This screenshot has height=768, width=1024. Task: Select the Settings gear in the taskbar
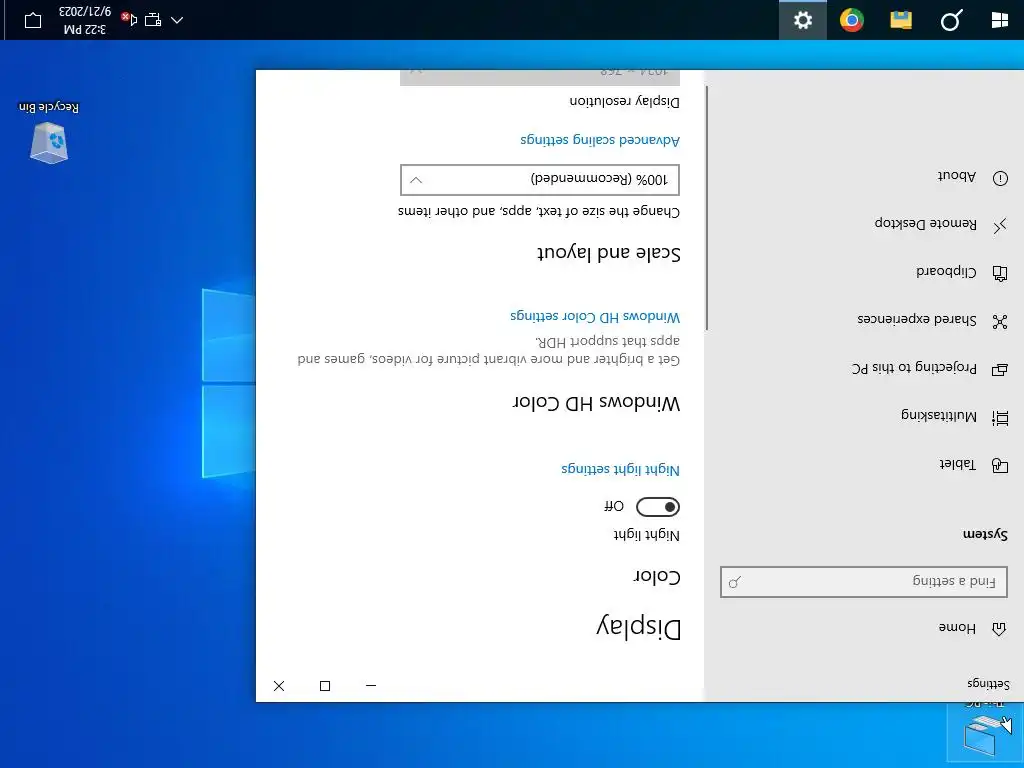[803, 20]
